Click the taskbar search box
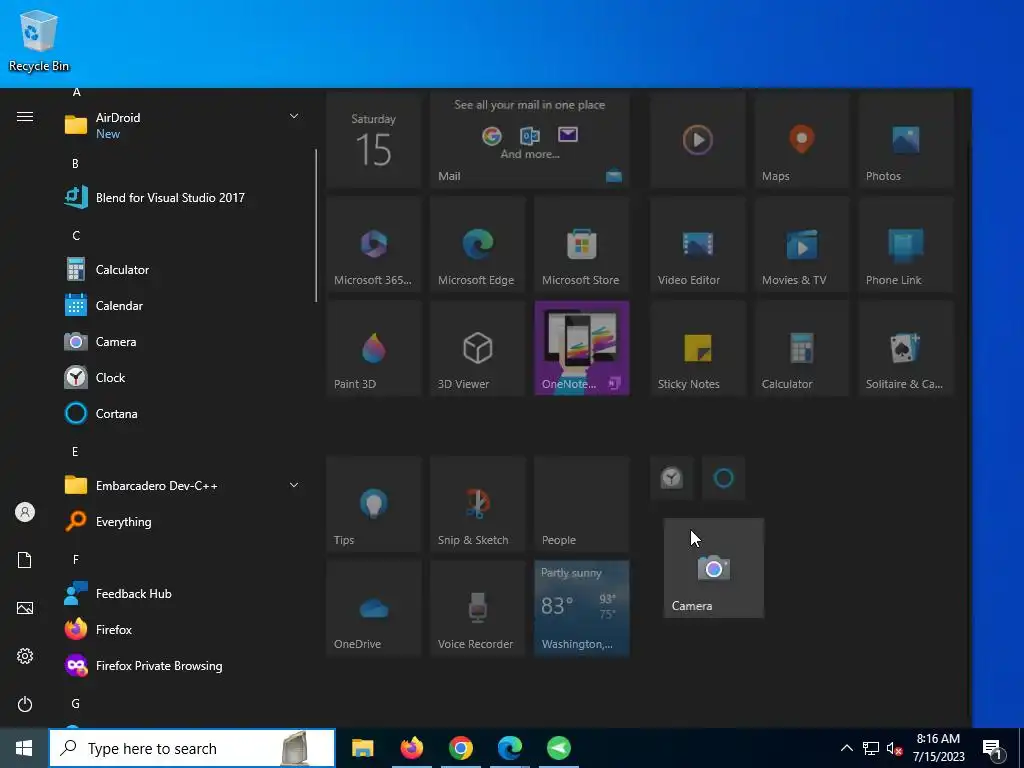 point(192,748)
